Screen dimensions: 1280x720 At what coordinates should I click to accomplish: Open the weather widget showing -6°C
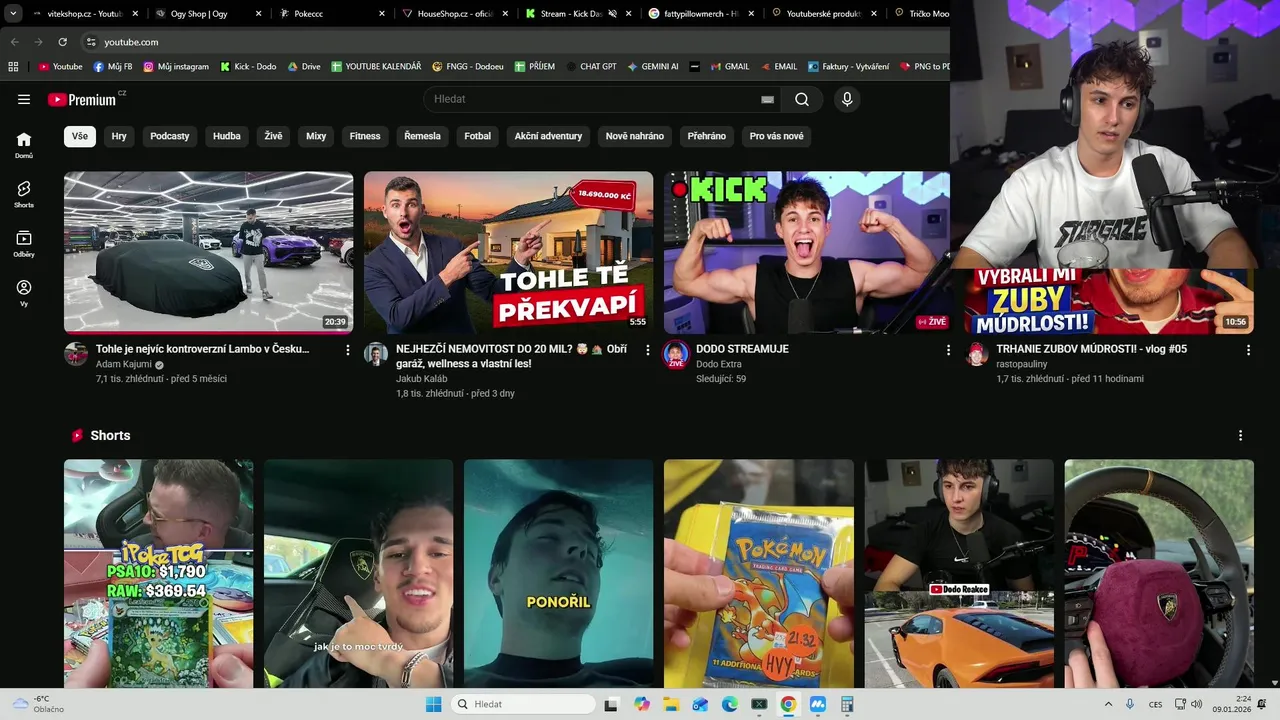click(38, 704)
